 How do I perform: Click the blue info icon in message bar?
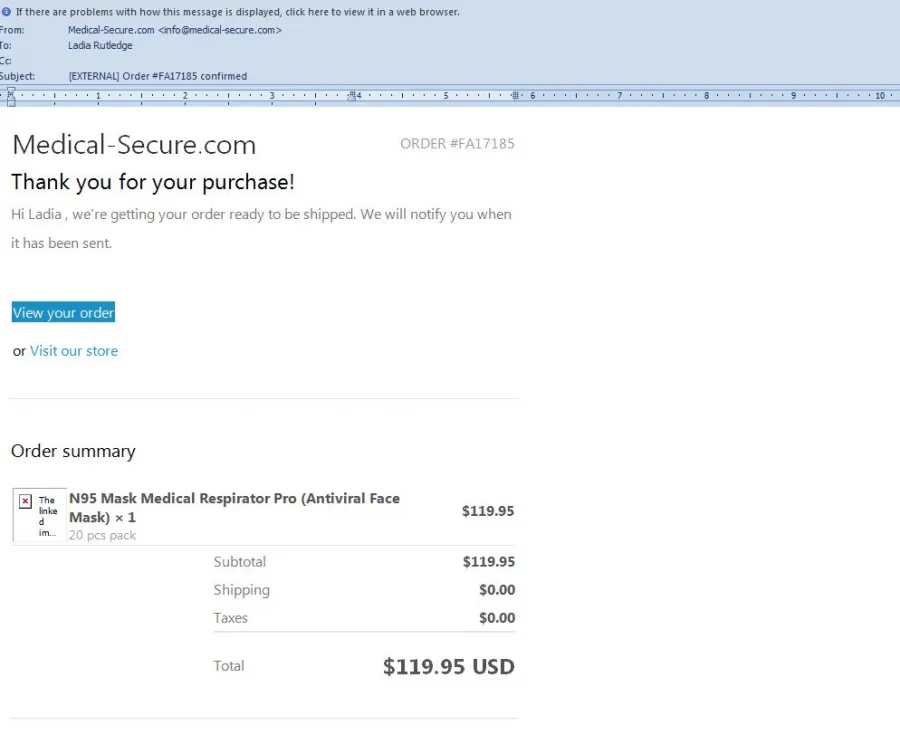(6, 11)
